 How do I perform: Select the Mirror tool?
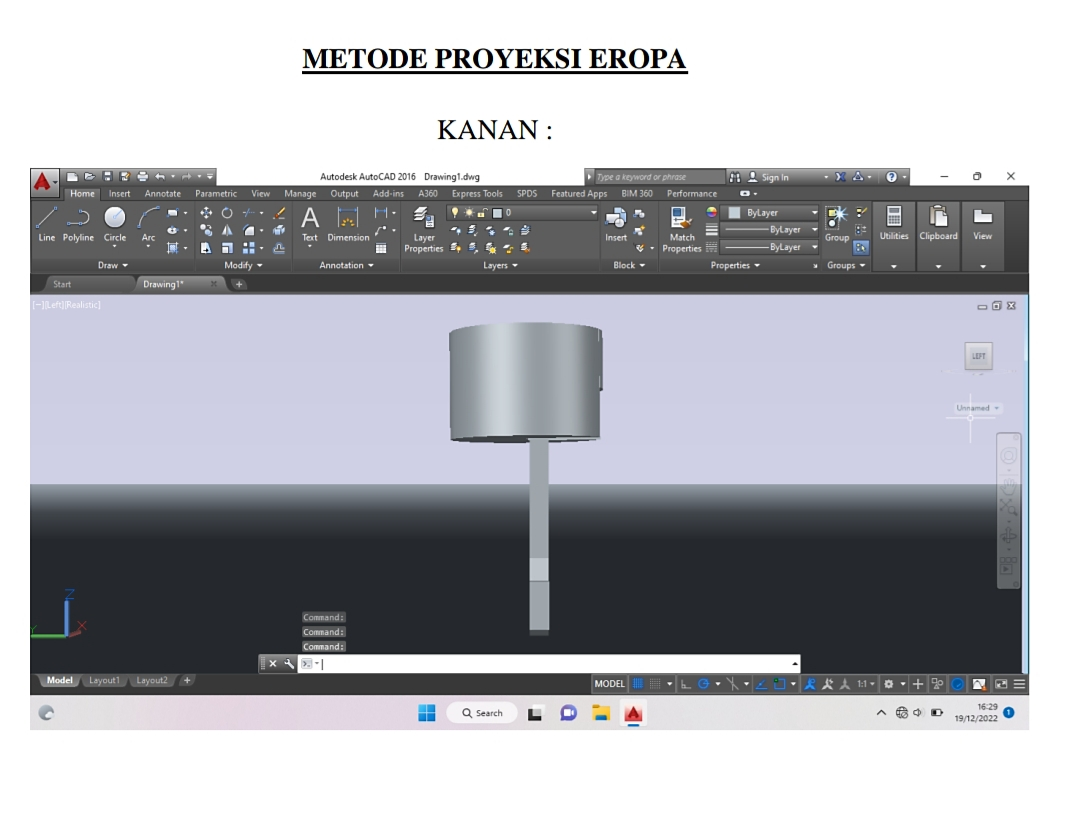pyautogui.click(x=227, y=230)
